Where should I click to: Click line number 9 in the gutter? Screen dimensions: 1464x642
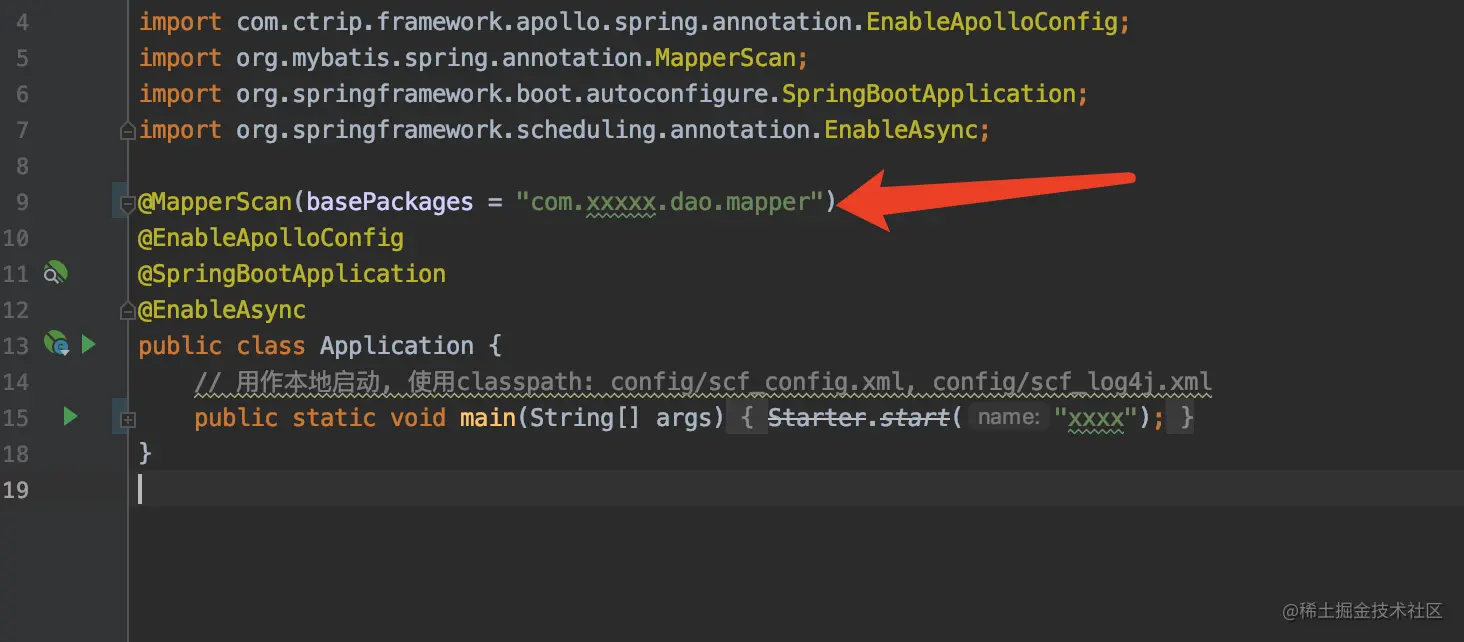21,202
